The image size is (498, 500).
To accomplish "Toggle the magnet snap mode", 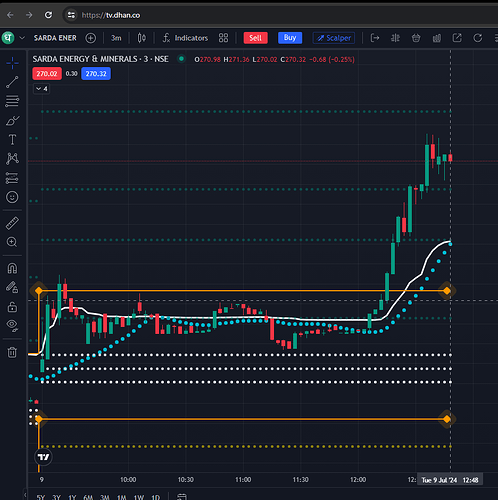I will (12, 268).
